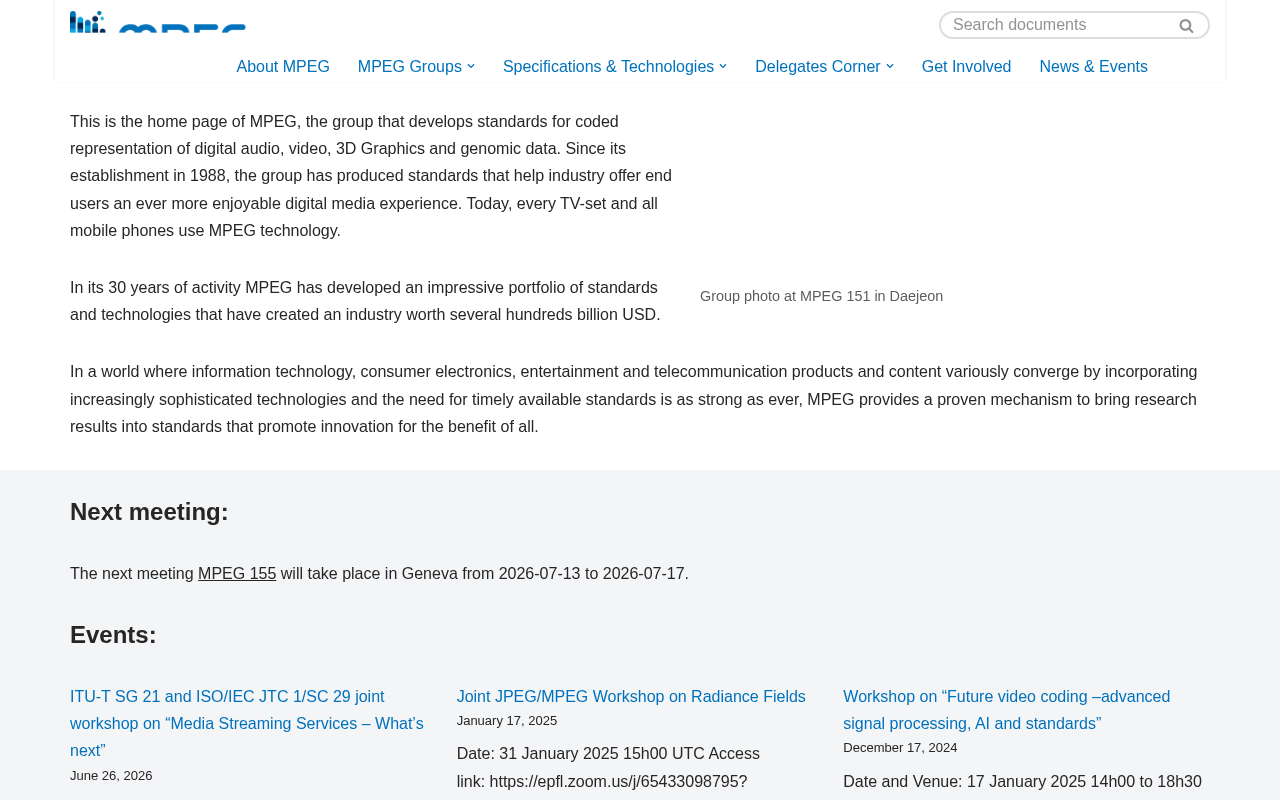Open the Delegates Corner menu item
This screenshot has height=800, width=1280.
tap(818, 67)
